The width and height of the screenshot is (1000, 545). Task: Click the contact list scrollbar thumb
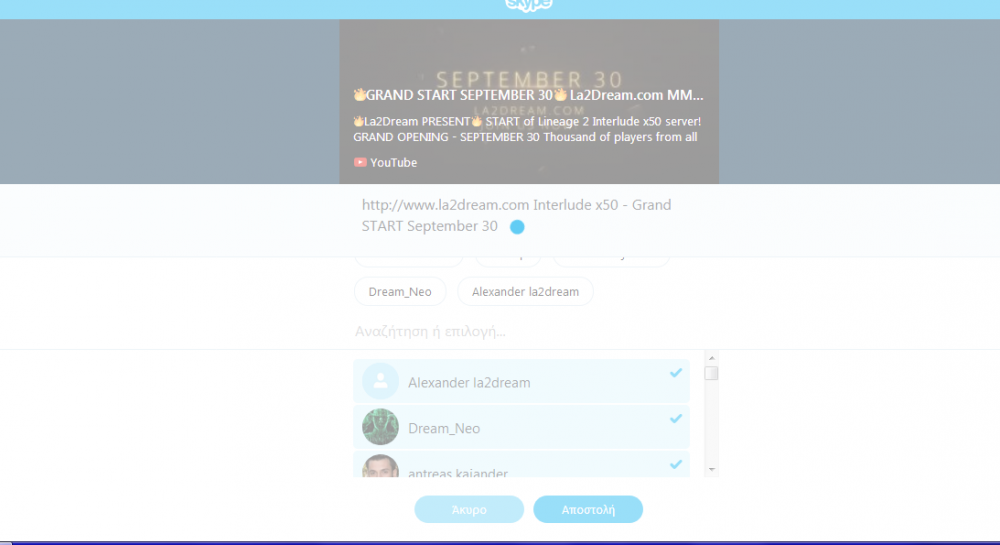pos(711,373)
